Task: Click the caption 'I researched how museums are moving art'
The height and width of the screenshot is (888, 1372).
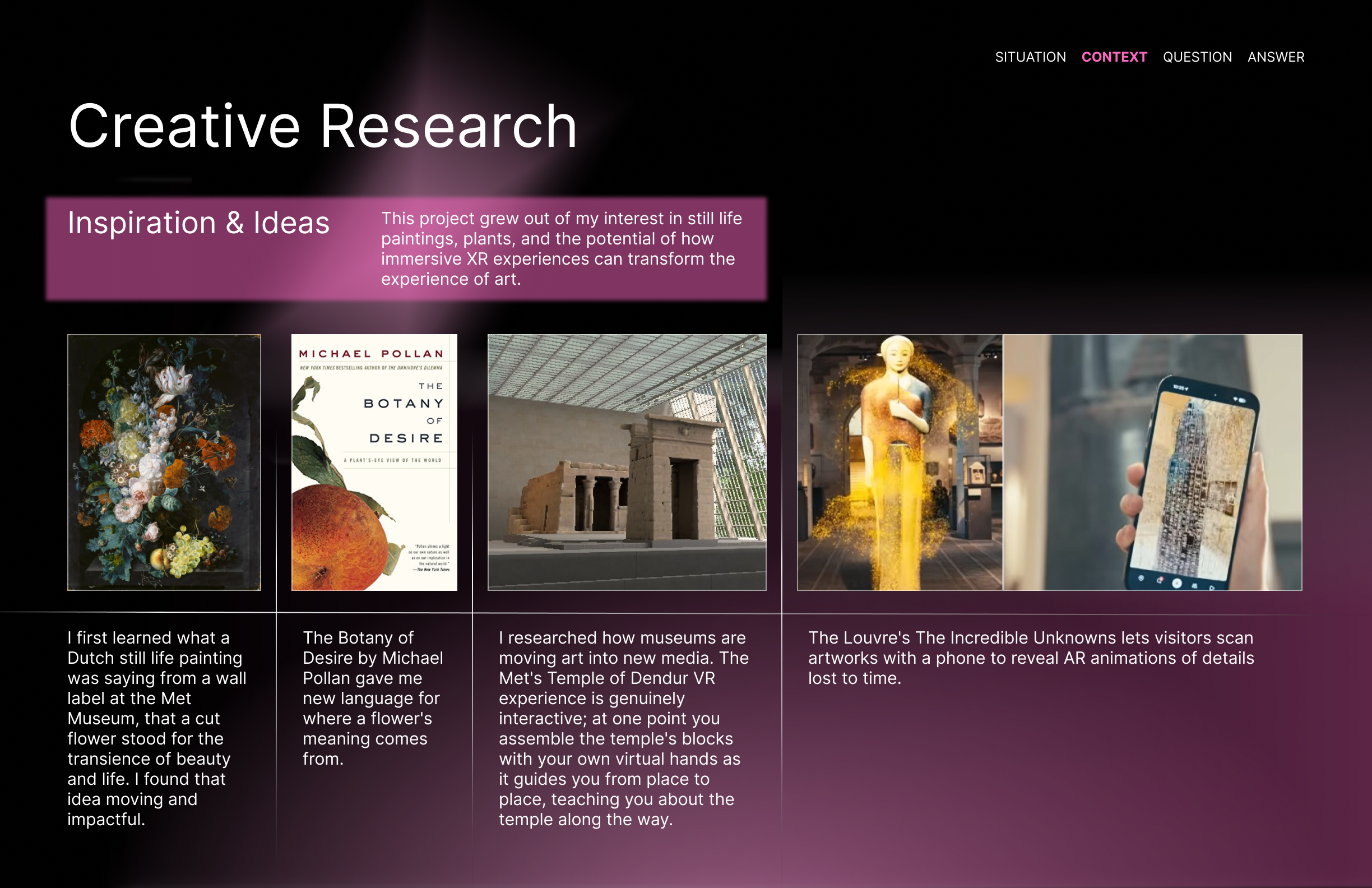Action: 624,728
